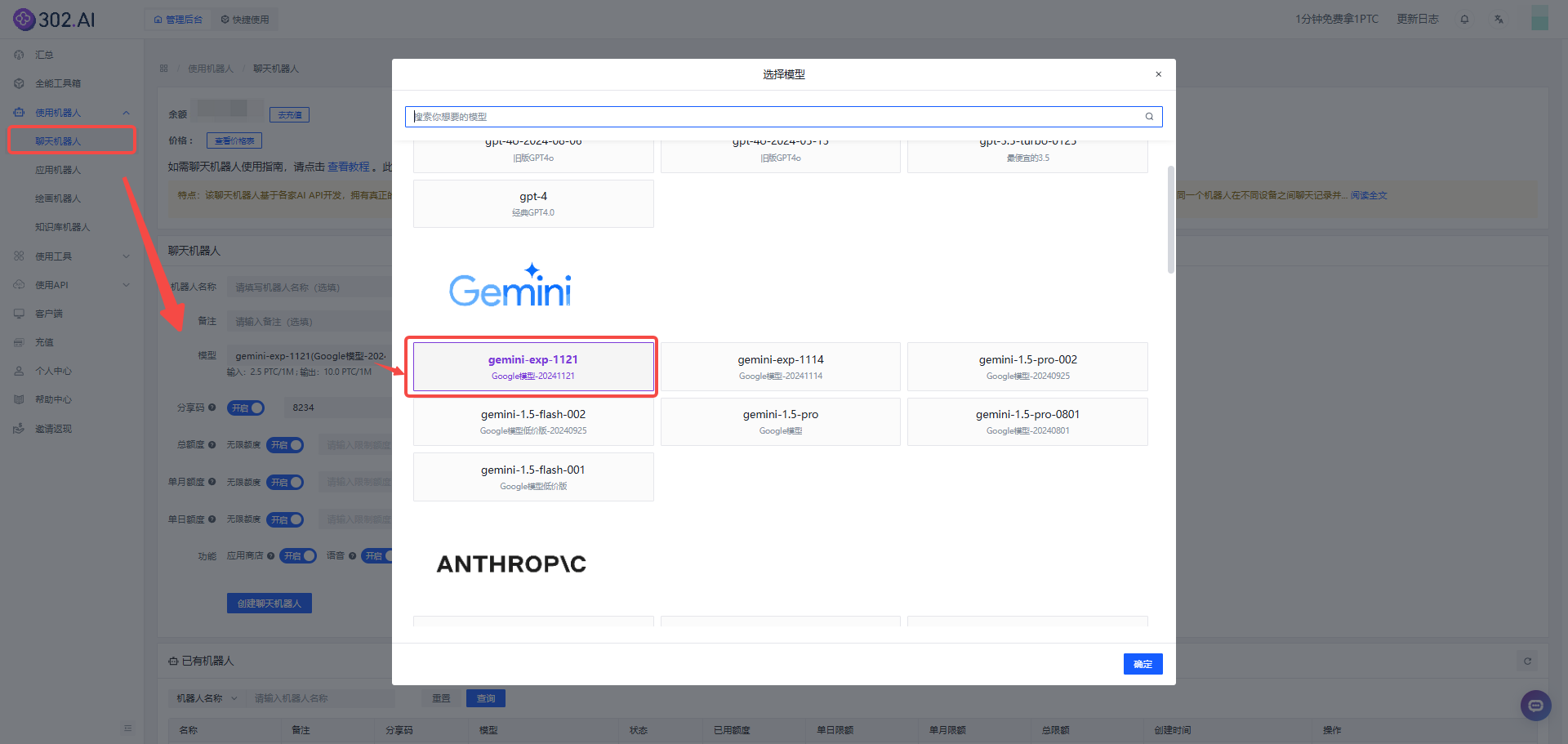
Task: Choose the gemini-1.5-flash-002 model
Action: click(533, 421)
